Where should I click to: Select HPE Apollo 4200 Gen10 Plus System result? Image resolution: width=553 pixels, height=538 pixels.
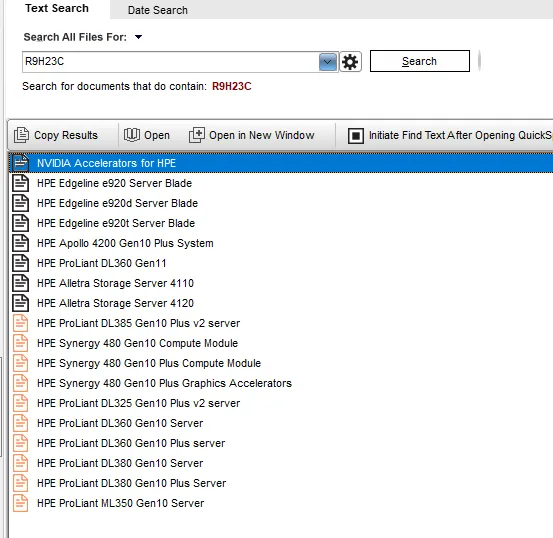[x=125, y=243]
